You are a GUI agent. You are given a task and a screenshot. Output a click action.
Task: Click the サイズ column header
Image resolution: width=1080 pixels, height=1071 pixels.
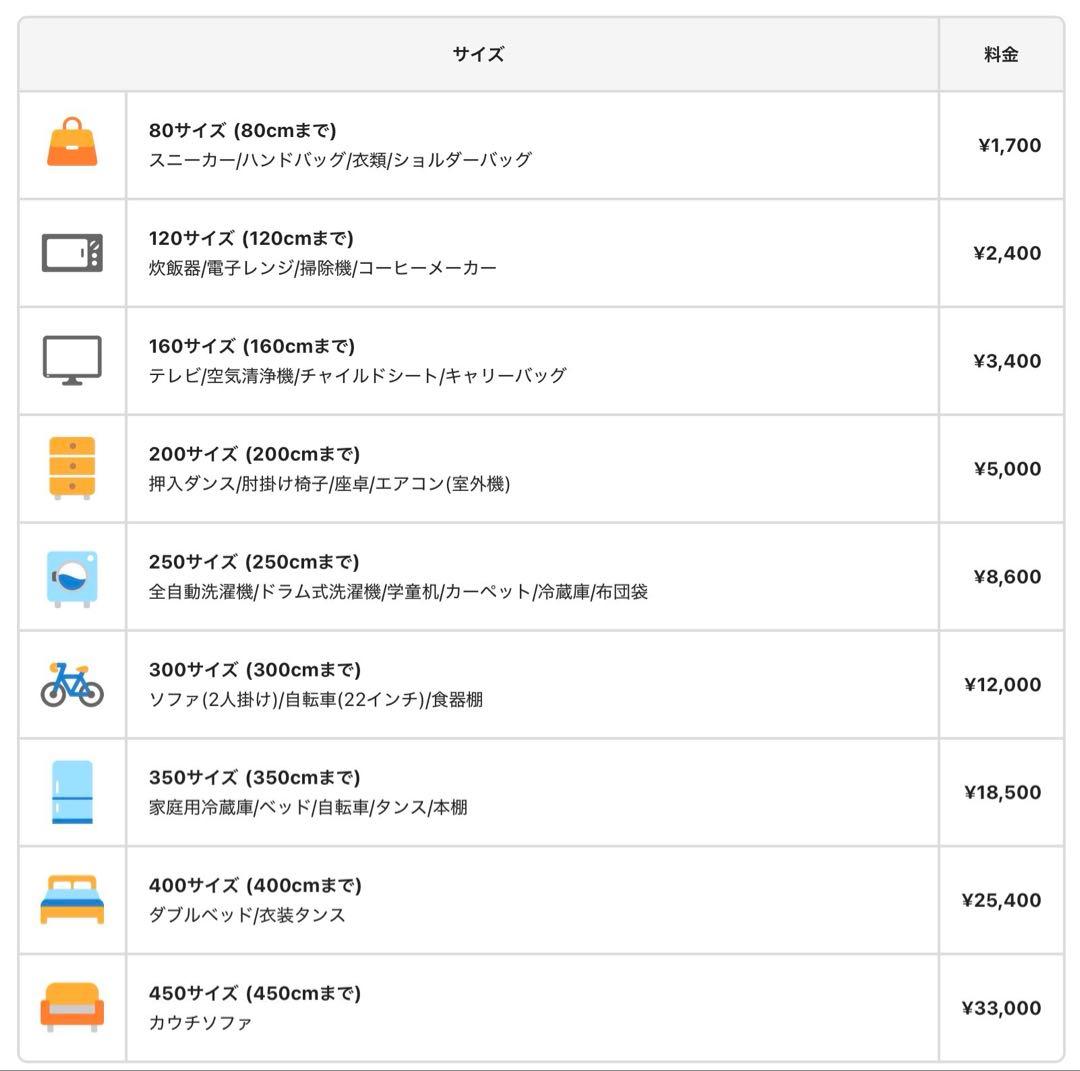(476, 54)
